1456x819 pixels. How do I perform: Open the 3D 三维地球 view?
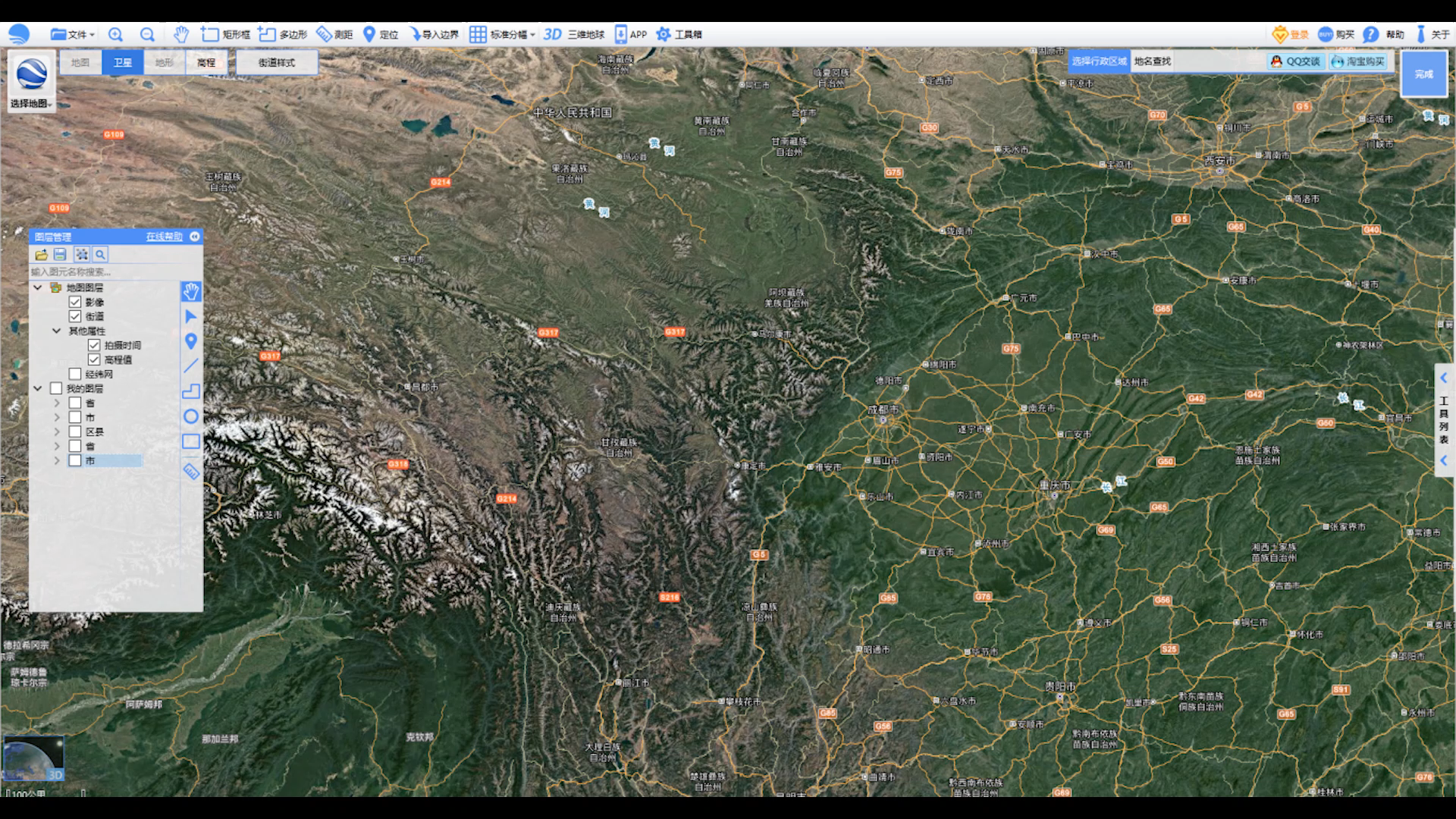point(574,34)
